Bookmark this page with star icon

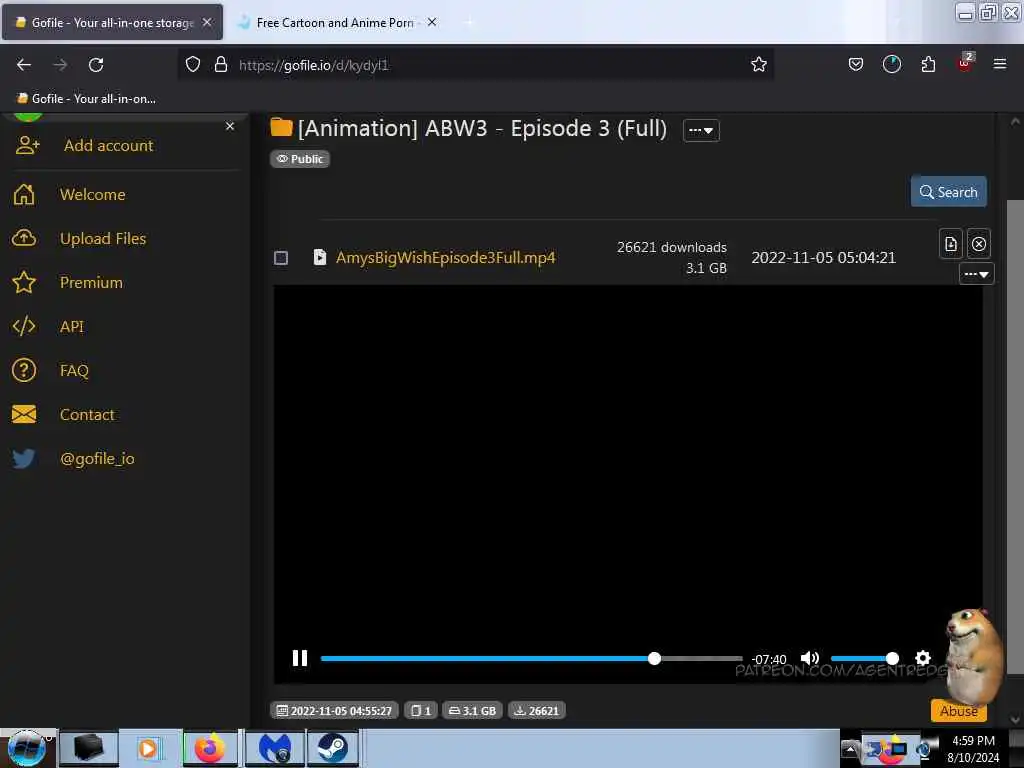click(x=758, y=65)
